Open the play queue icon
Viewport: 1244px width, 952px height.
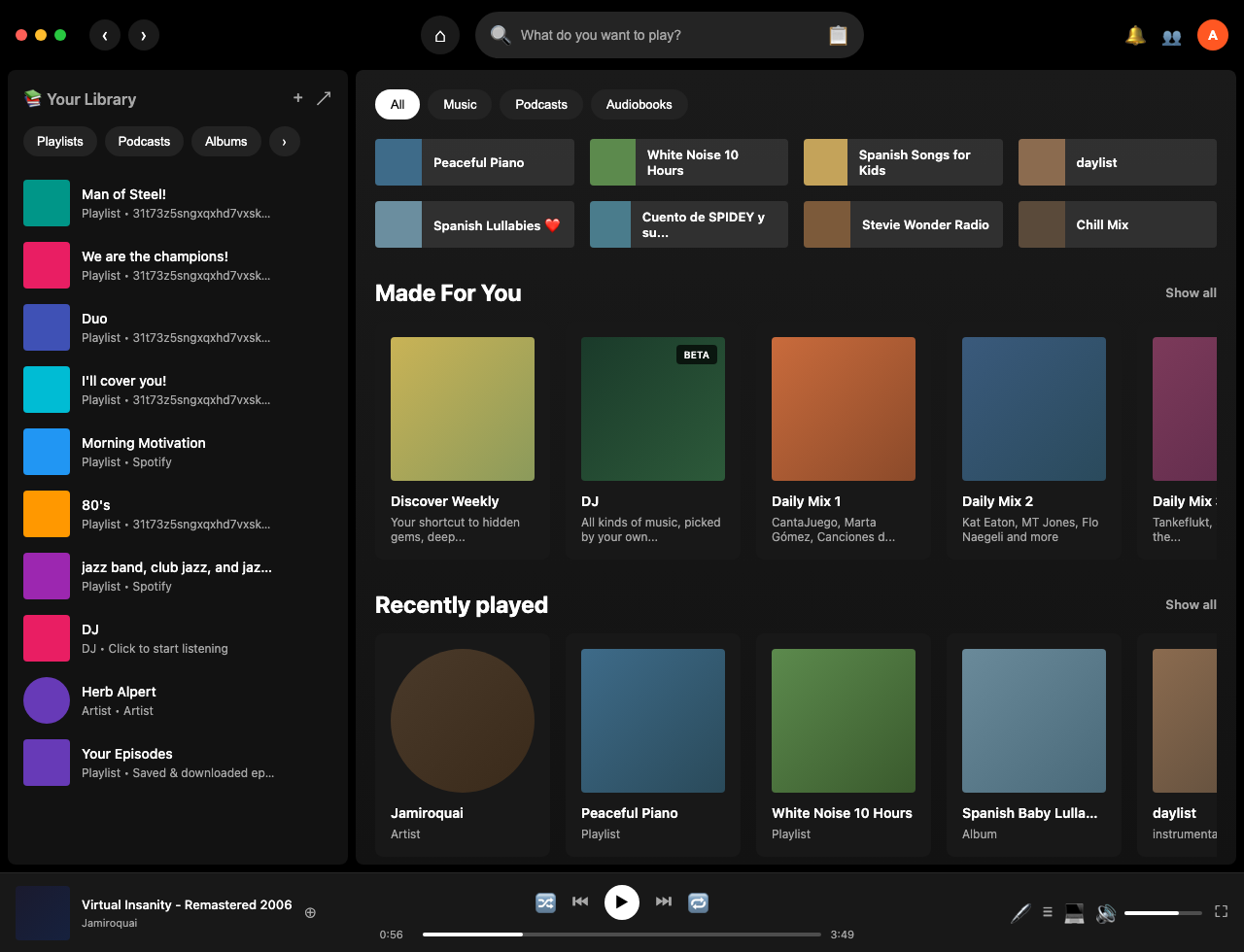coord(1047,912)
